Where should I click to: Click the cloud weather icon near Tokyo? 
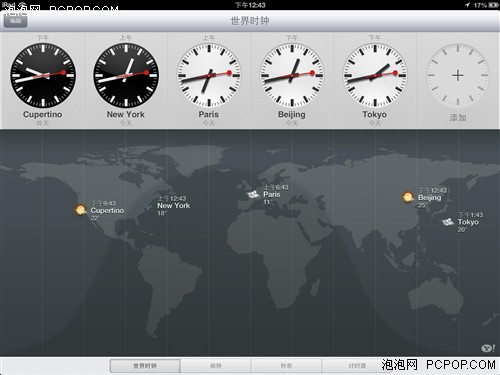[x=448, y=222]
